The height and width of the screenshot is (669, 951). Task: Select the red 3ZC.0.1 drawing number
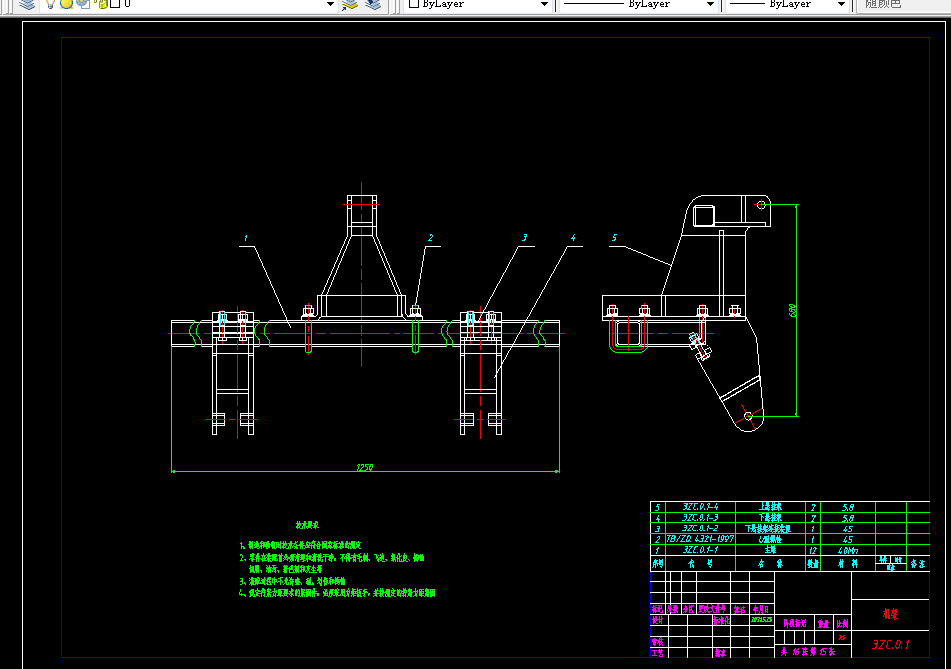[890, 644]
